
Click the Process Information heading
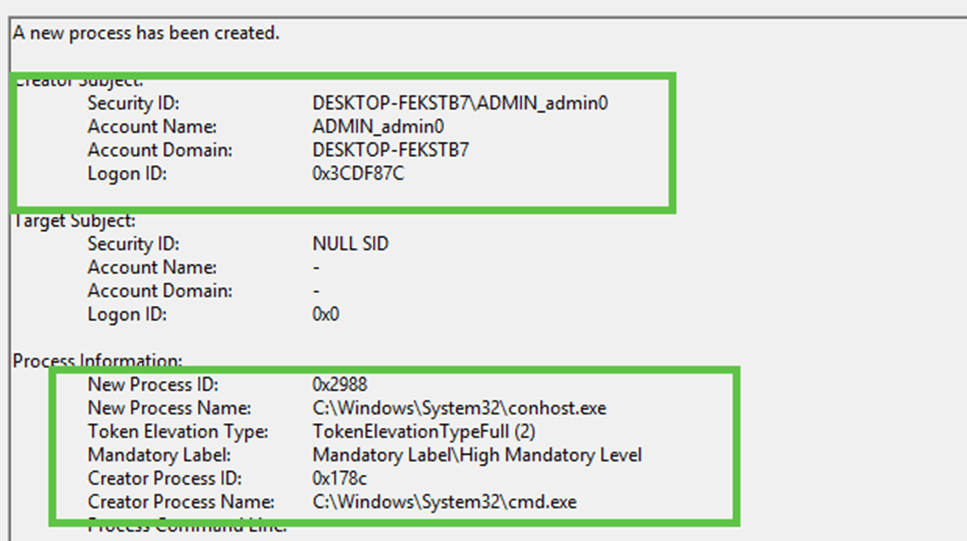(x=97, y=361)
